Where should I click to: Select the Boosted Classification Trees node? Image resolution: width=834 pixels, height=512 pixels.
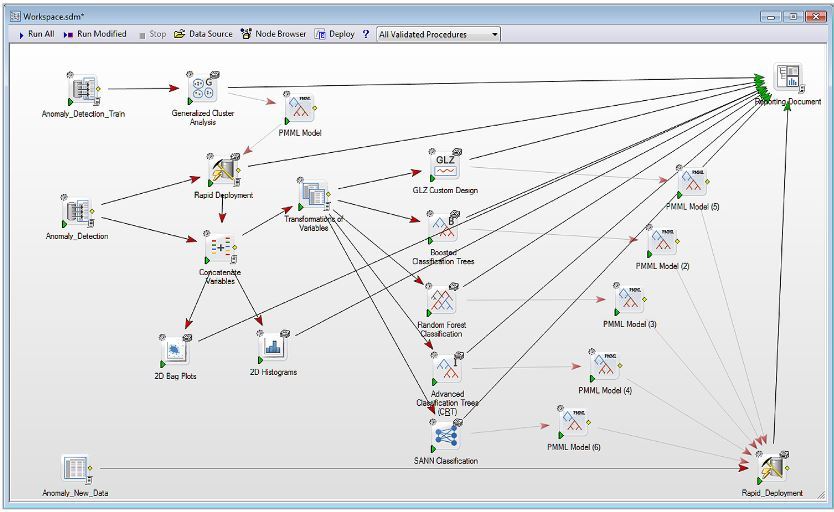click(444, 227)
